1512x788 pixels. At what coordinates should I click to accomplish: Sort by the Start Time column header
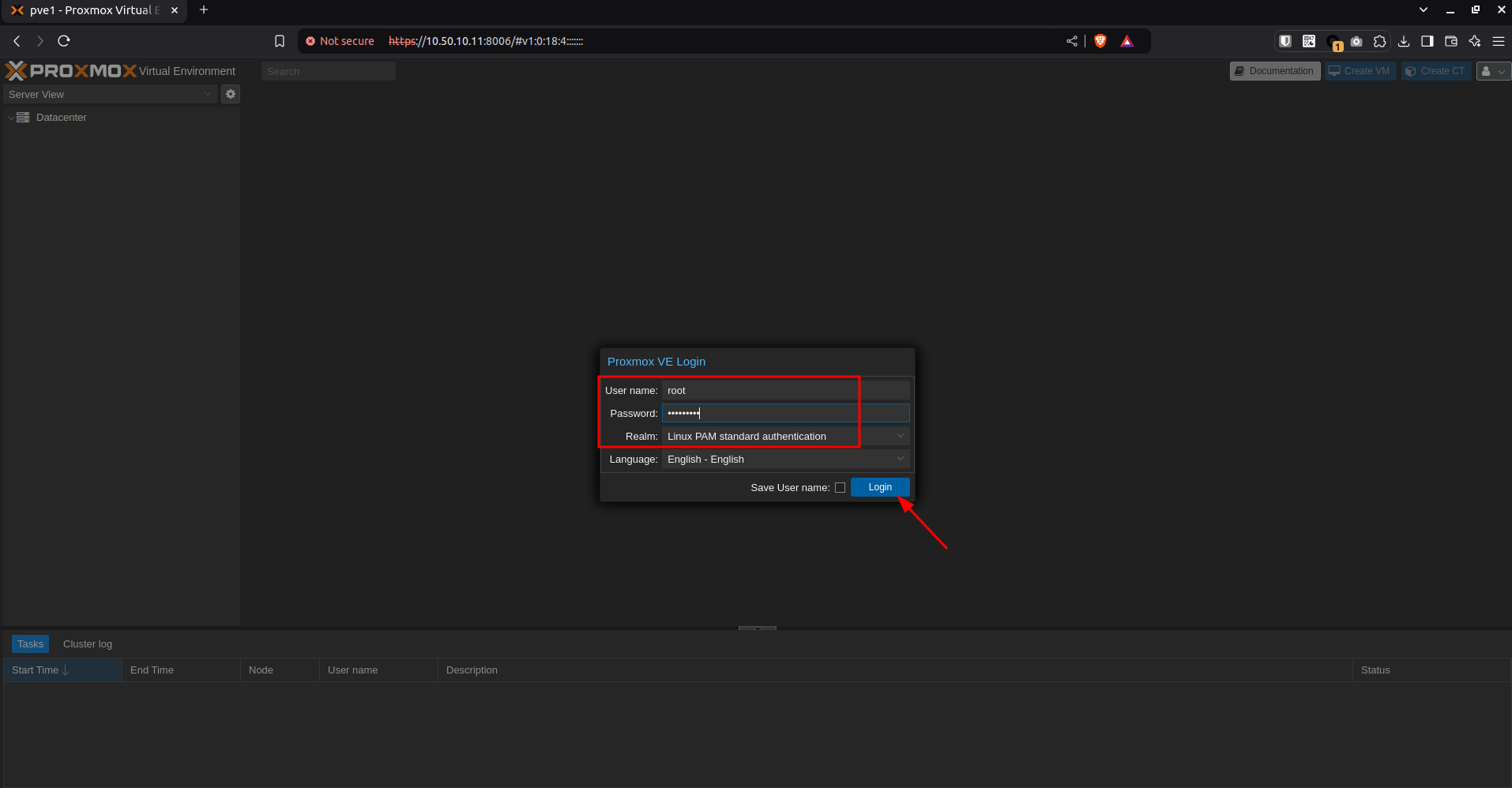(x=36, y=670)
